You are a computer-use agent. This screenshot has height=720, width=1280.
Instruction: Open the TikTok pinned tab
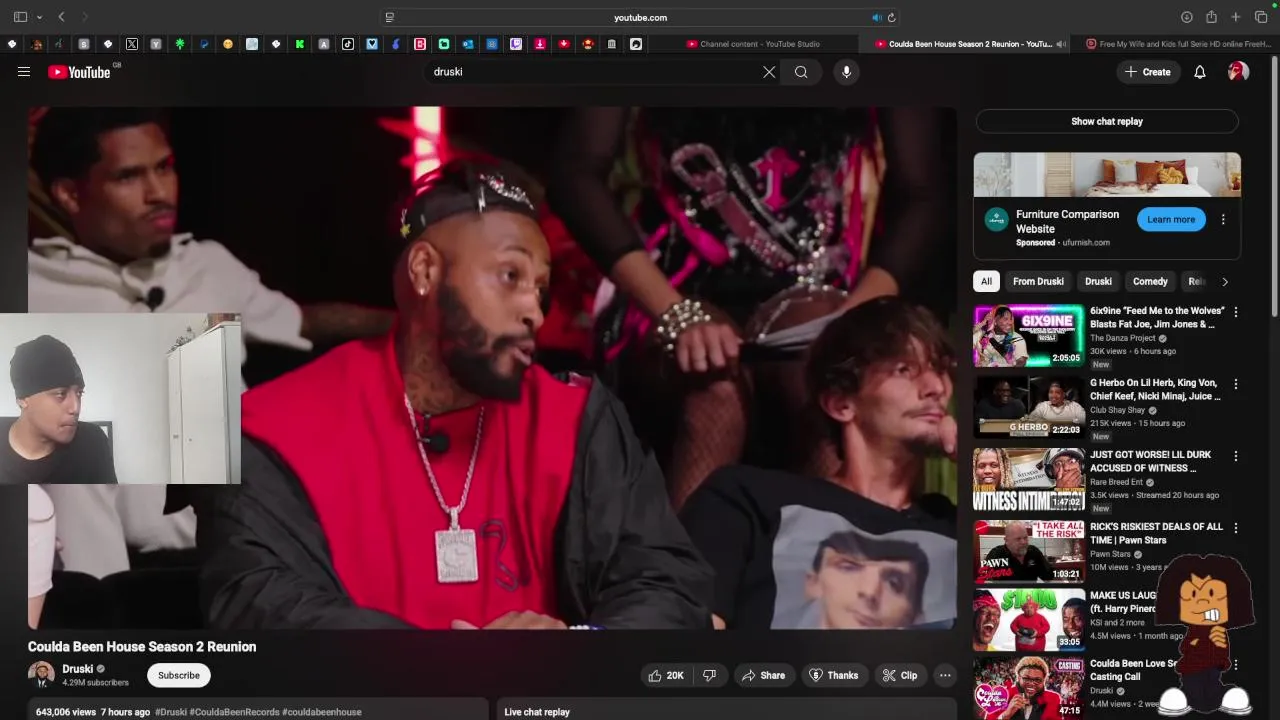tap(348, 44)
